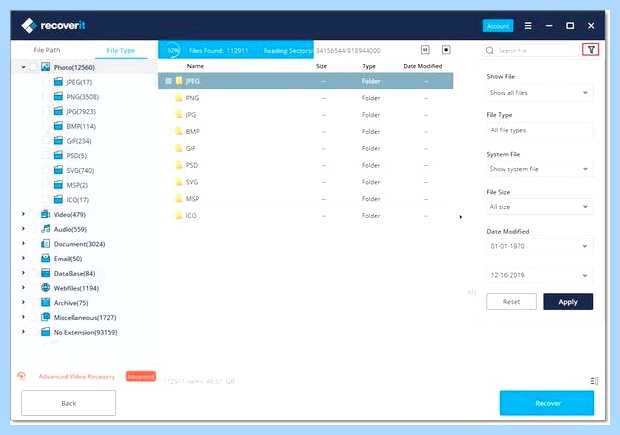The image size is (620, 435).
Task: Open the System File dropdown
Action: (539, 169)
